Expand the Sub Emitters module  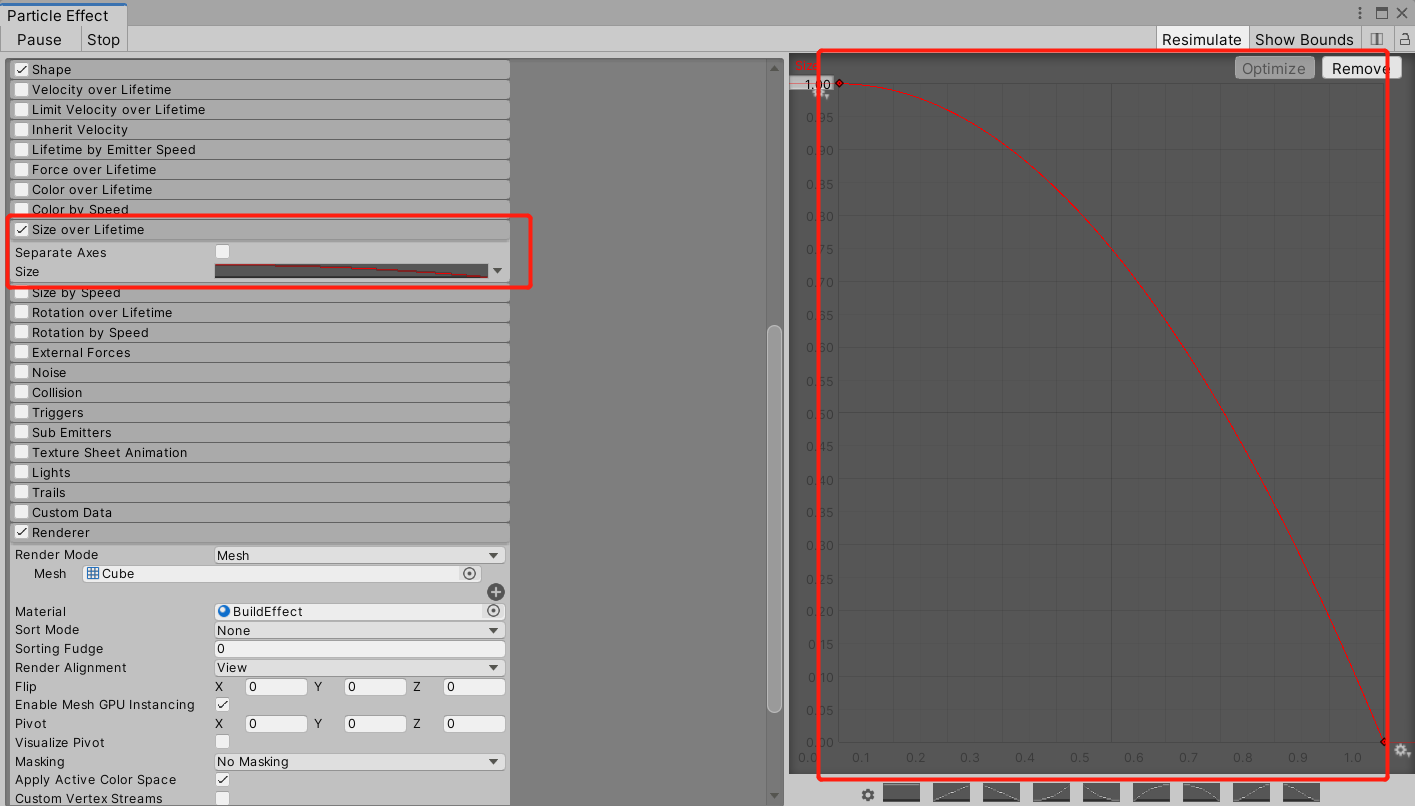260,432
